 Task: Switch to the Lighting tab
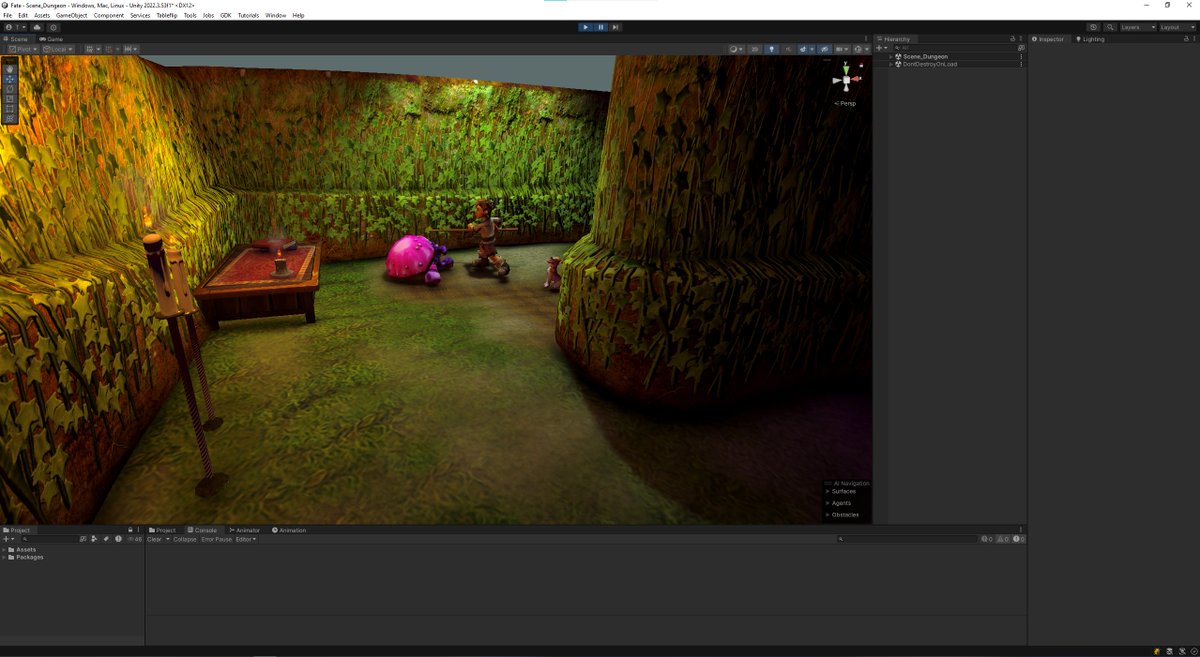(x=1090, y=39)
